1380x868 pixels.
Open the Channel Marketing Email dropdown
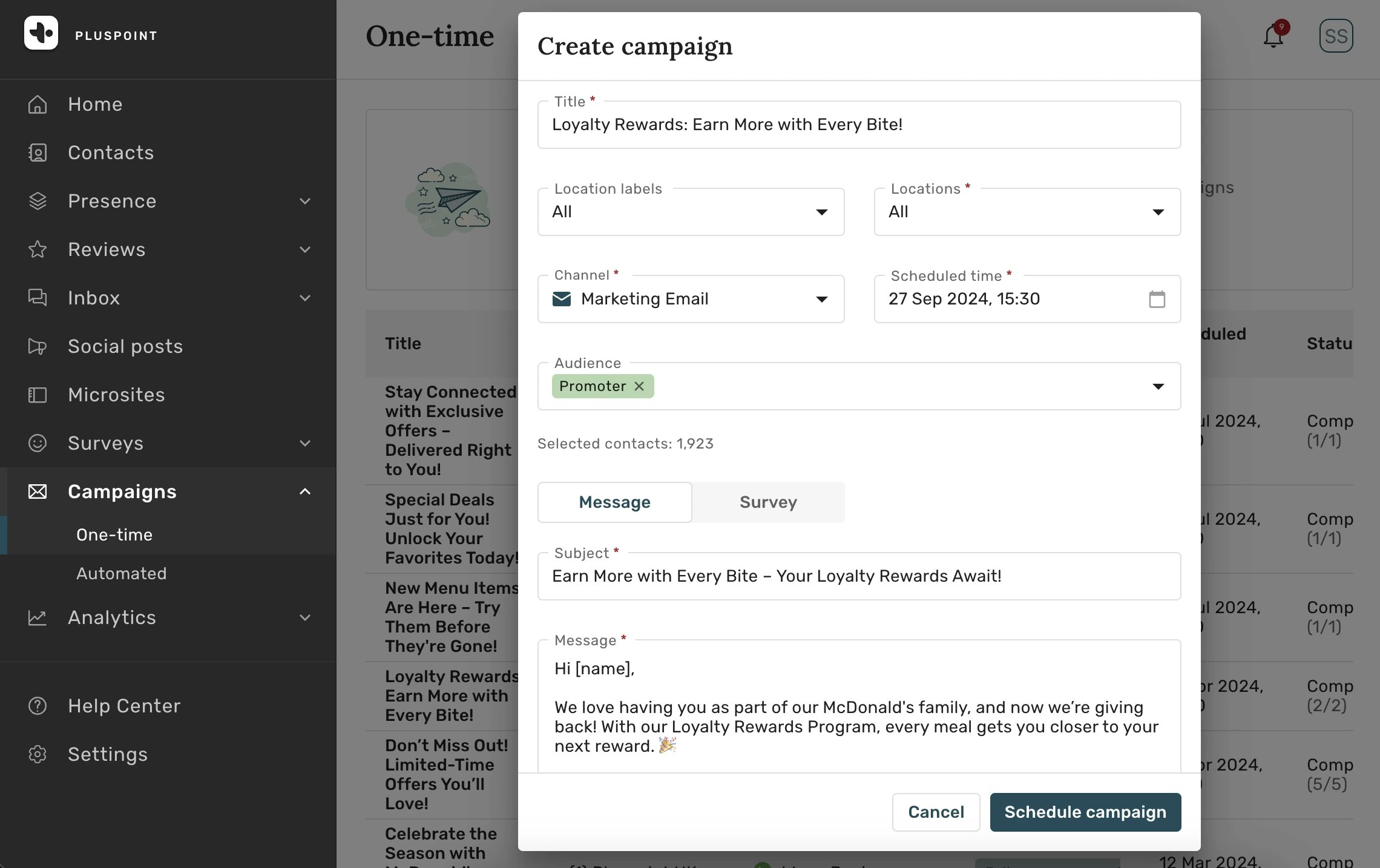(x=691, y=299)
